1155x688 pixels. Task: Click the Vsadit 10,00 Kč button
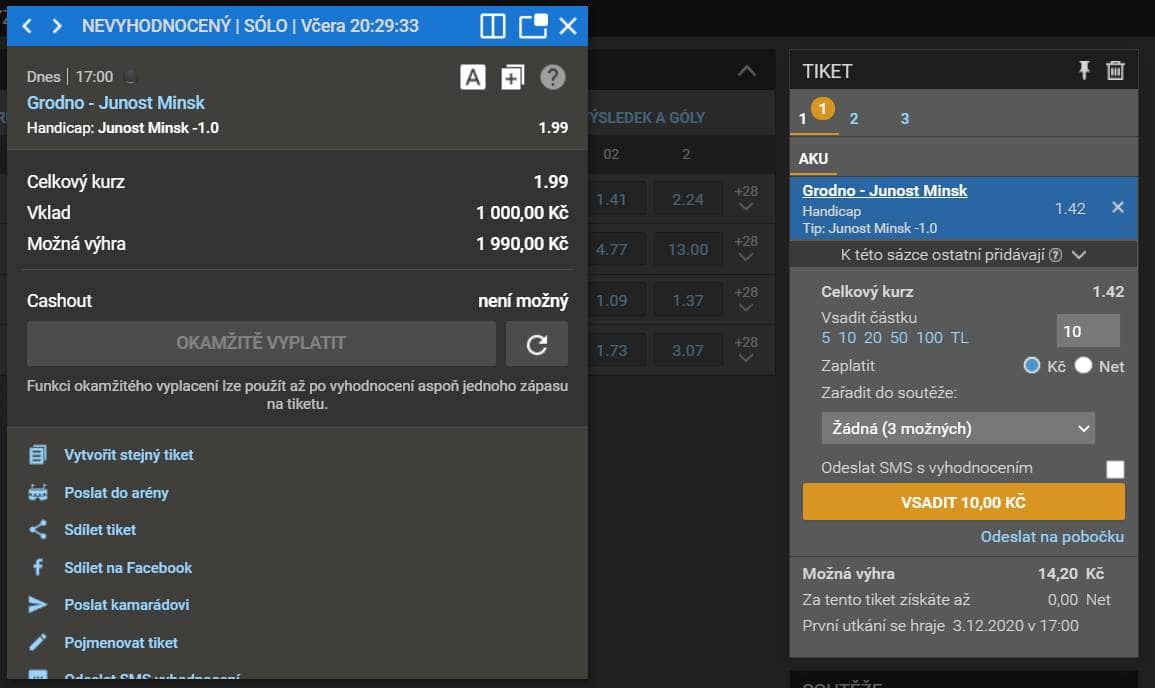[x=963, y=502]
